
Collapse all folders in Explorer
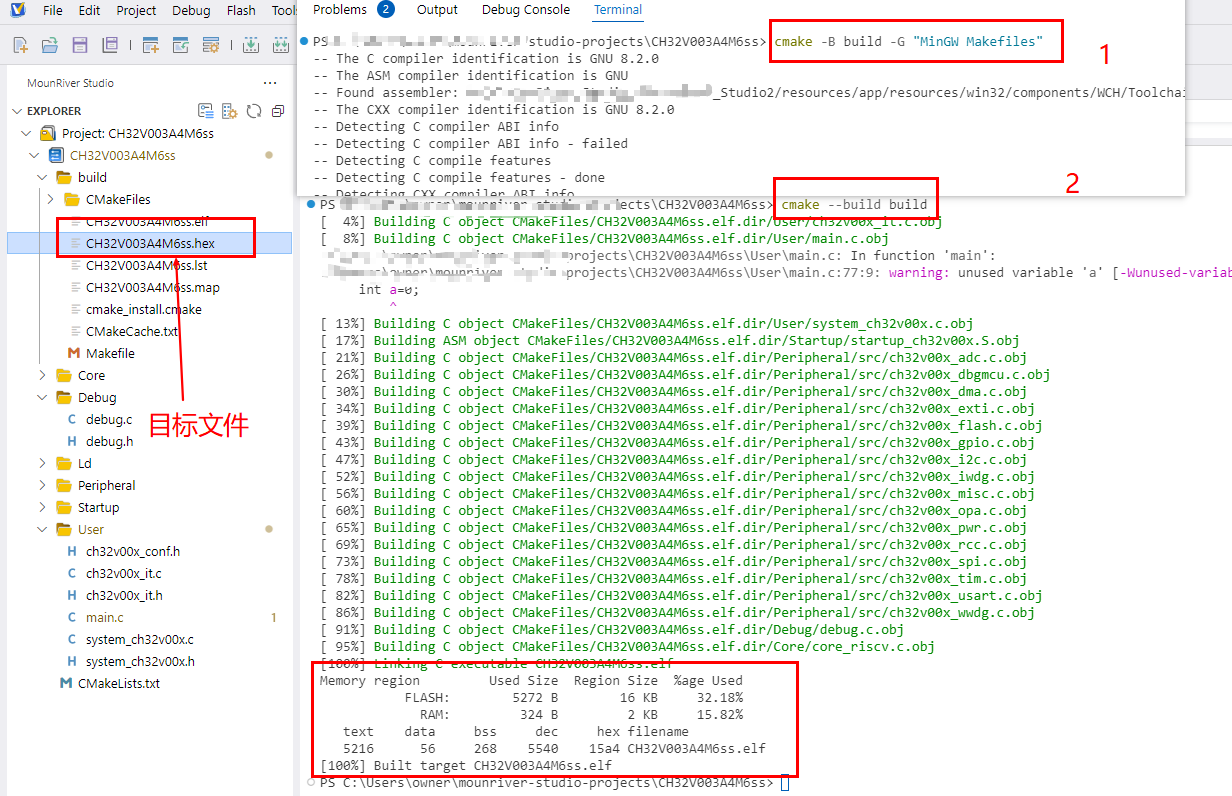[x=278, y=111]
